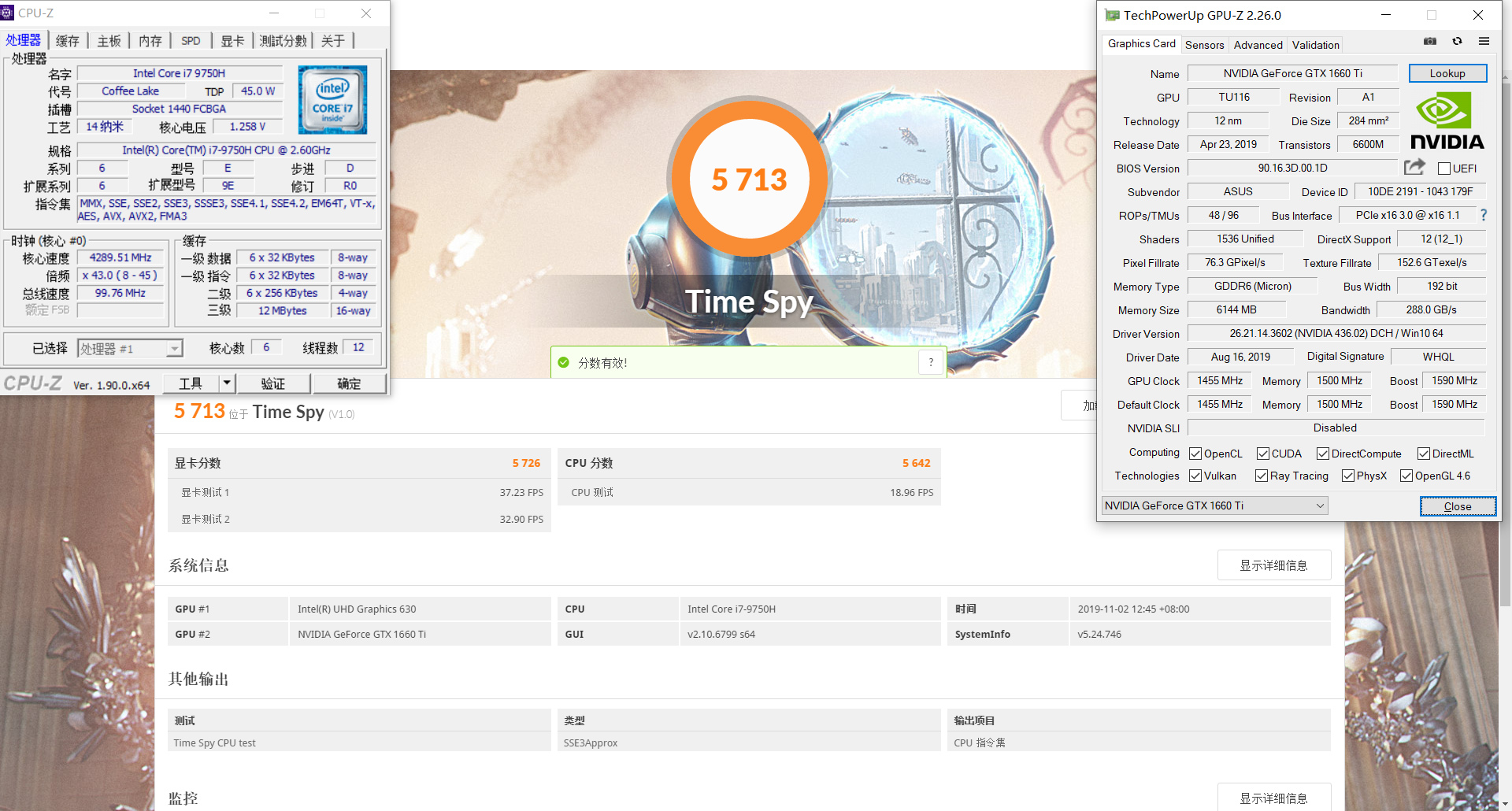1512x811 pixels.
Task: Open the 内存 tab in CPU-Z
Action: [x=150, y=41]
